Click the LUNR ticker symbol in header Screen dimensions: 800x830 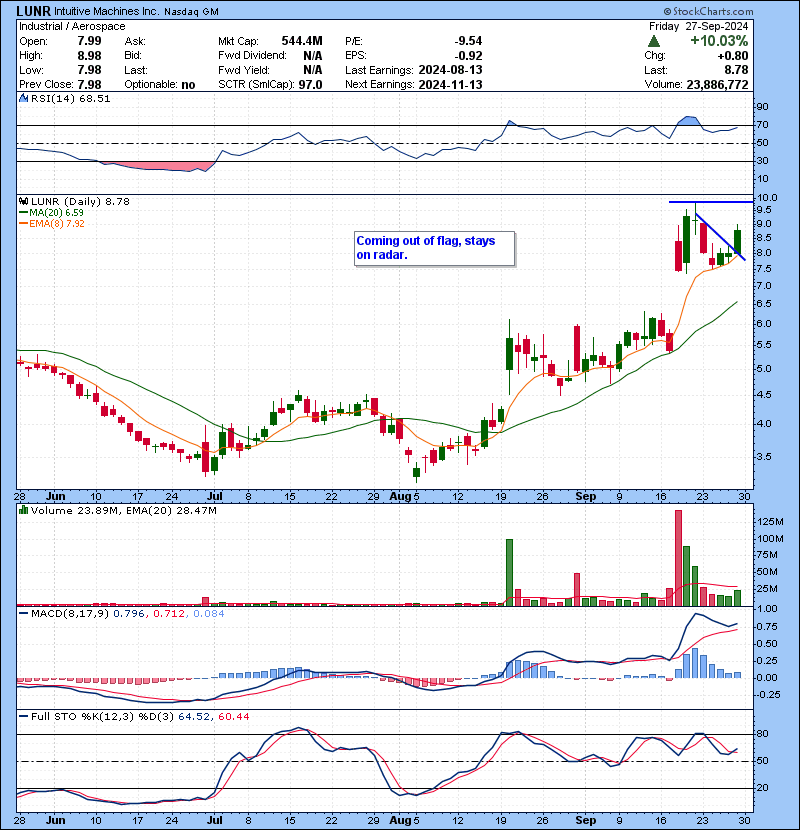[x=35, y=10]
